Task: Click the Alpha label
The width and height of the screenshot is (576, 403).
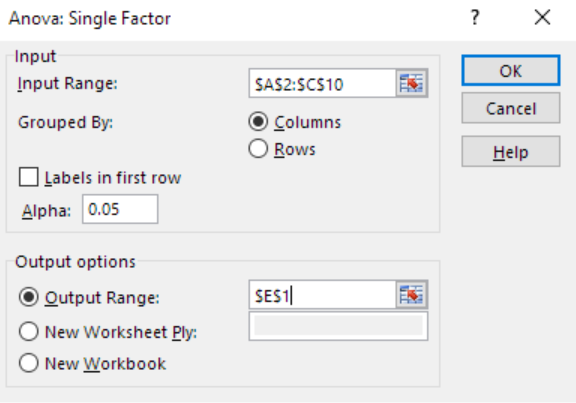Action: click(x=46, y=211)
